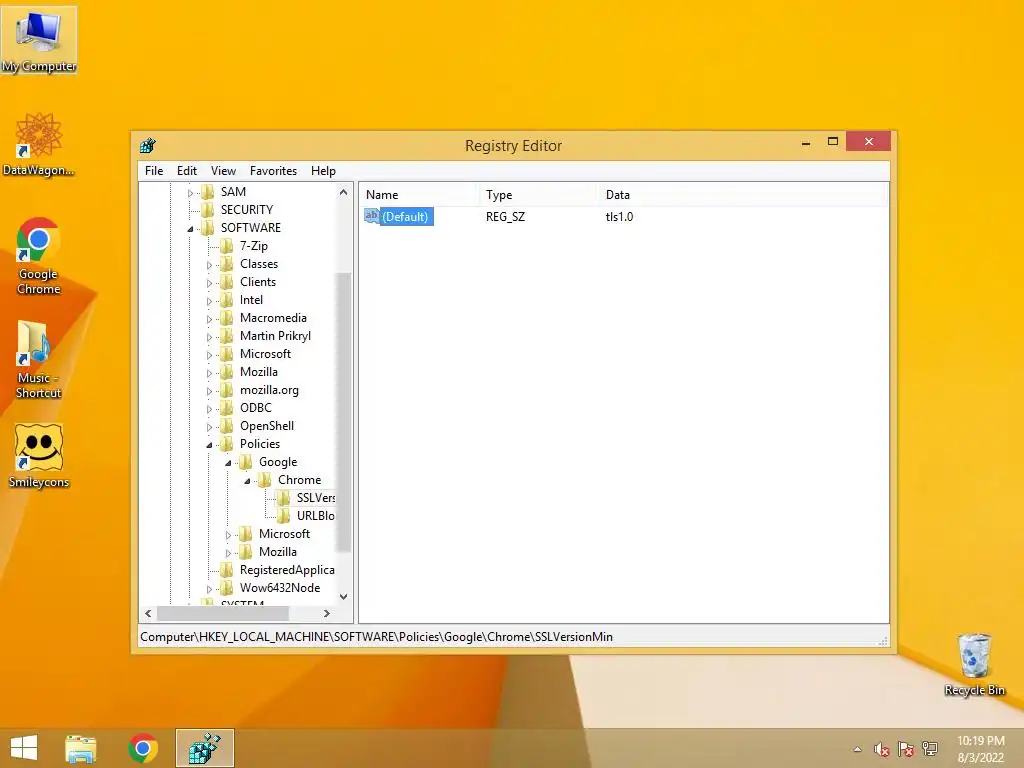The height and width of the screenshot is (768, 1024).
Task: Open the Recycle Bin desktop icon
Action: point(974,665)
